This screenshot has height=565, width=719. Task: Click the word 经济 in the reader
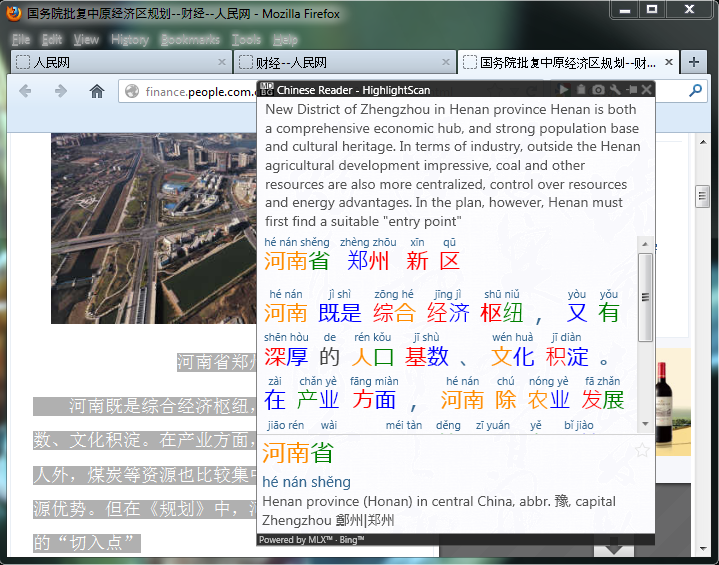coord(448,313)
